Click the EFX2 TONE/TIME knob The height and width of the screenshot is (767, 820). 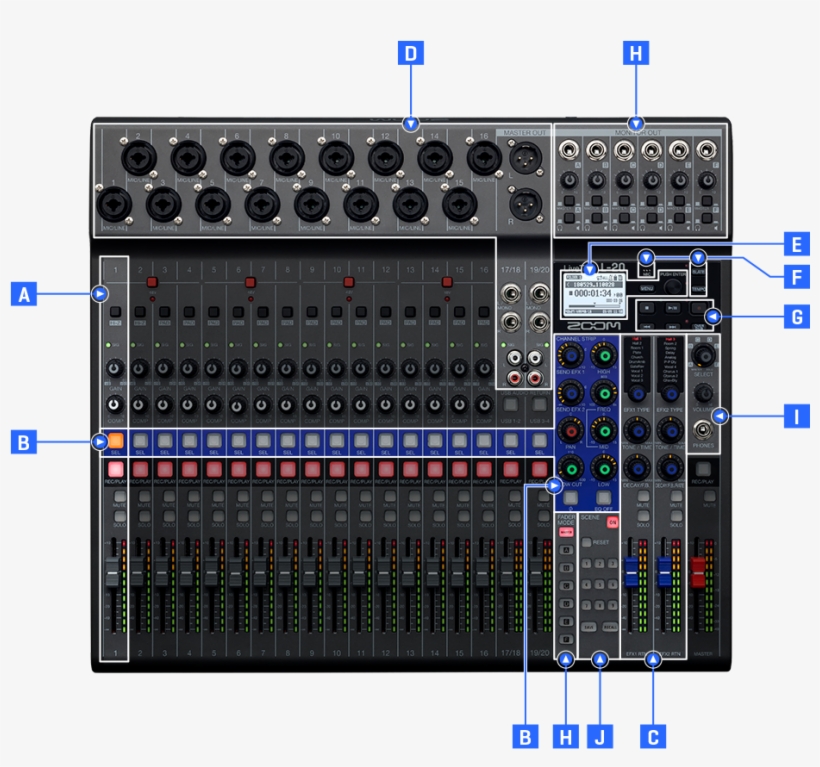click(x=670, y=430)
